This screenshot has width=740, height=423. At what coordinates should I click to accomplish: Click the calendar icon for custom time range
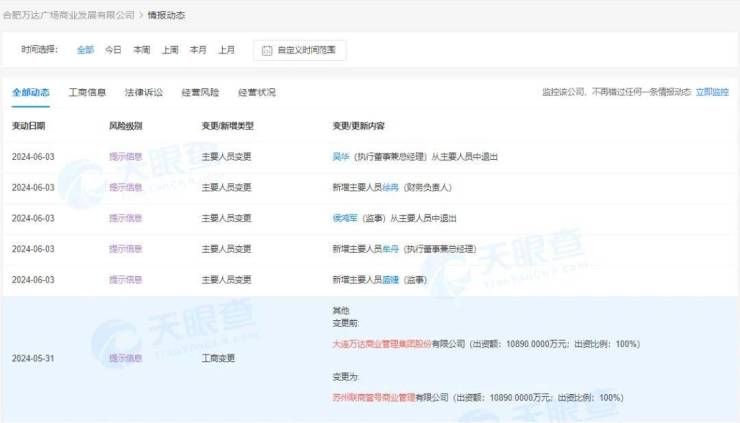click(x=266, y=49)
